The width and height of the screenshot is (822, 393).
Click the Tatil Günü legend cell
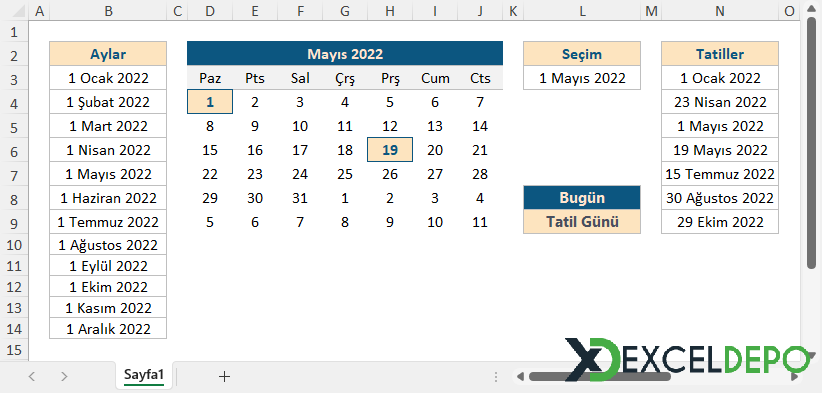[582, 222]
